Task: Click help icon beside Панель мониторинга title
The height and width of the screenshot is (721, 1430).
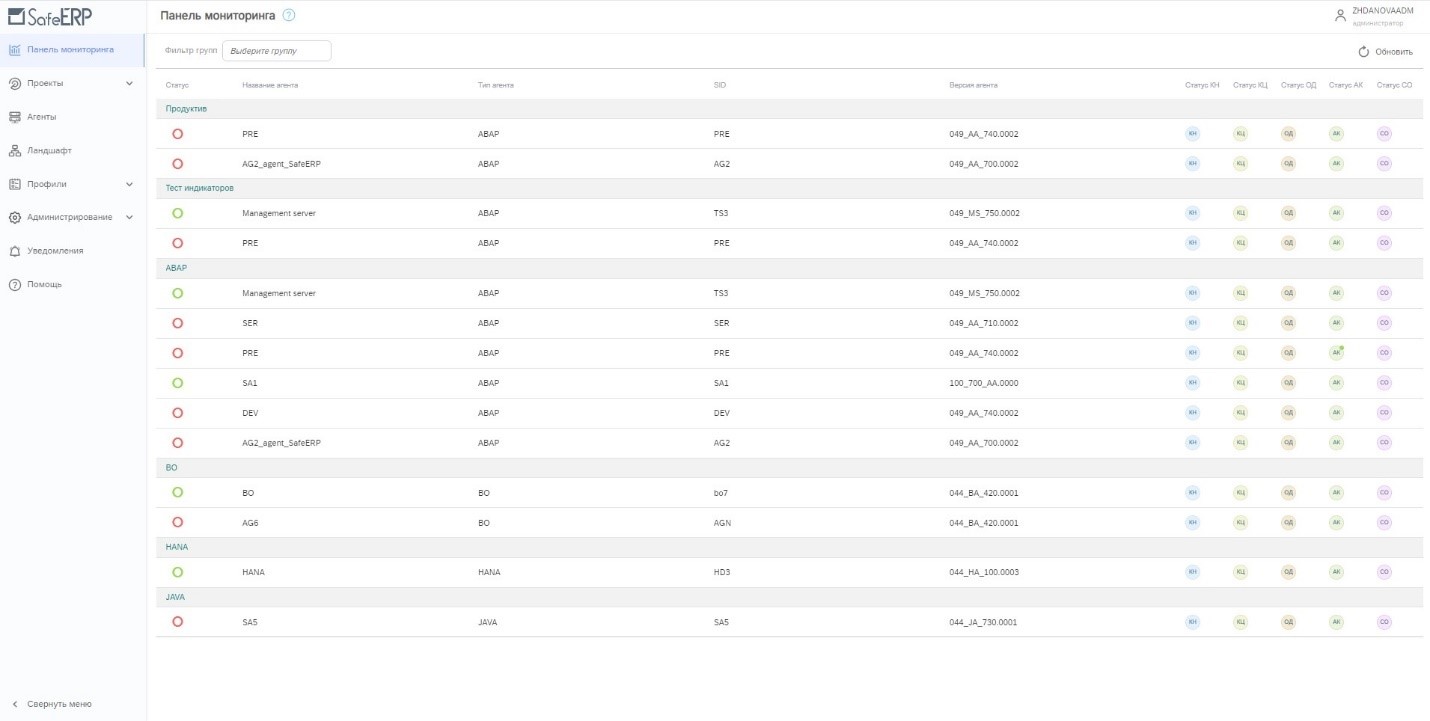Action: tap(289, 15)
